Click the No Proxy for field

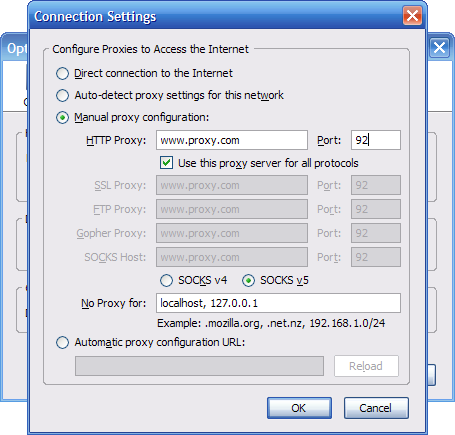pyautogui.click(x=278, y=303)
